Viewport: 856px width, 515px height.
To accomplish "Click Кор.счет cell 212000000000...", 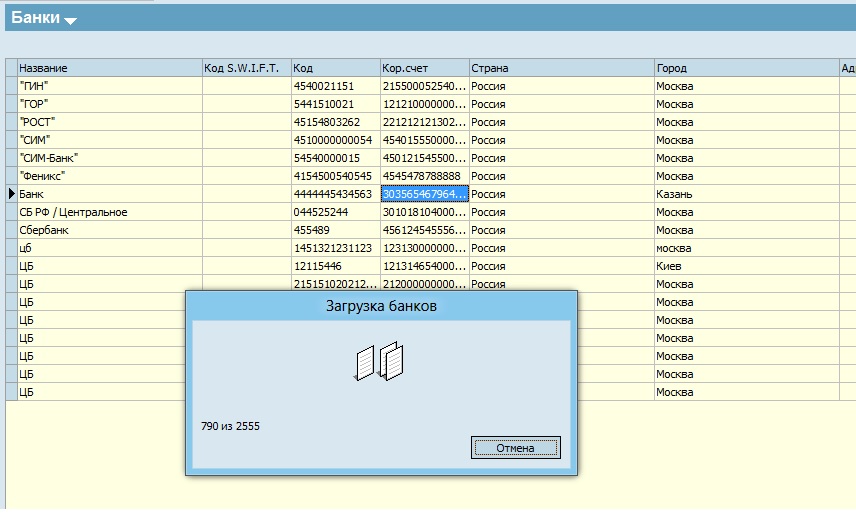I will coord(425,284).
